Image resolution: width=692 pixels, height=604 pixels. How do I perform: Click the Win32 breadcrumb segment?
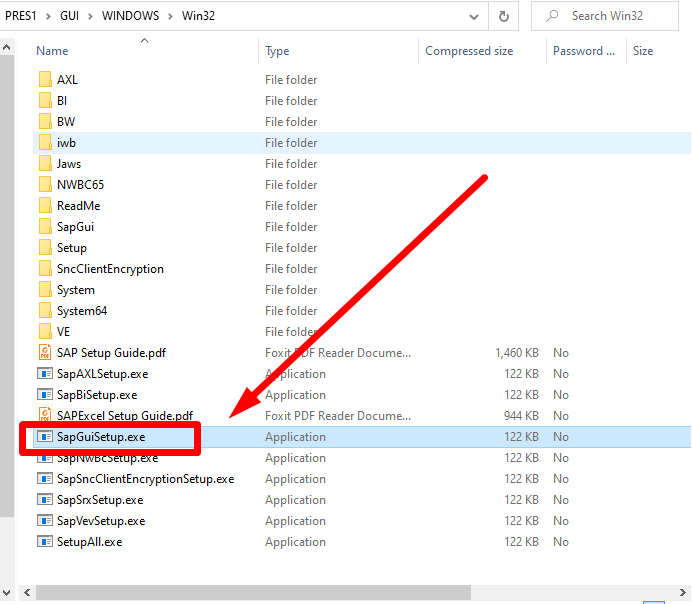click(198, 16)
